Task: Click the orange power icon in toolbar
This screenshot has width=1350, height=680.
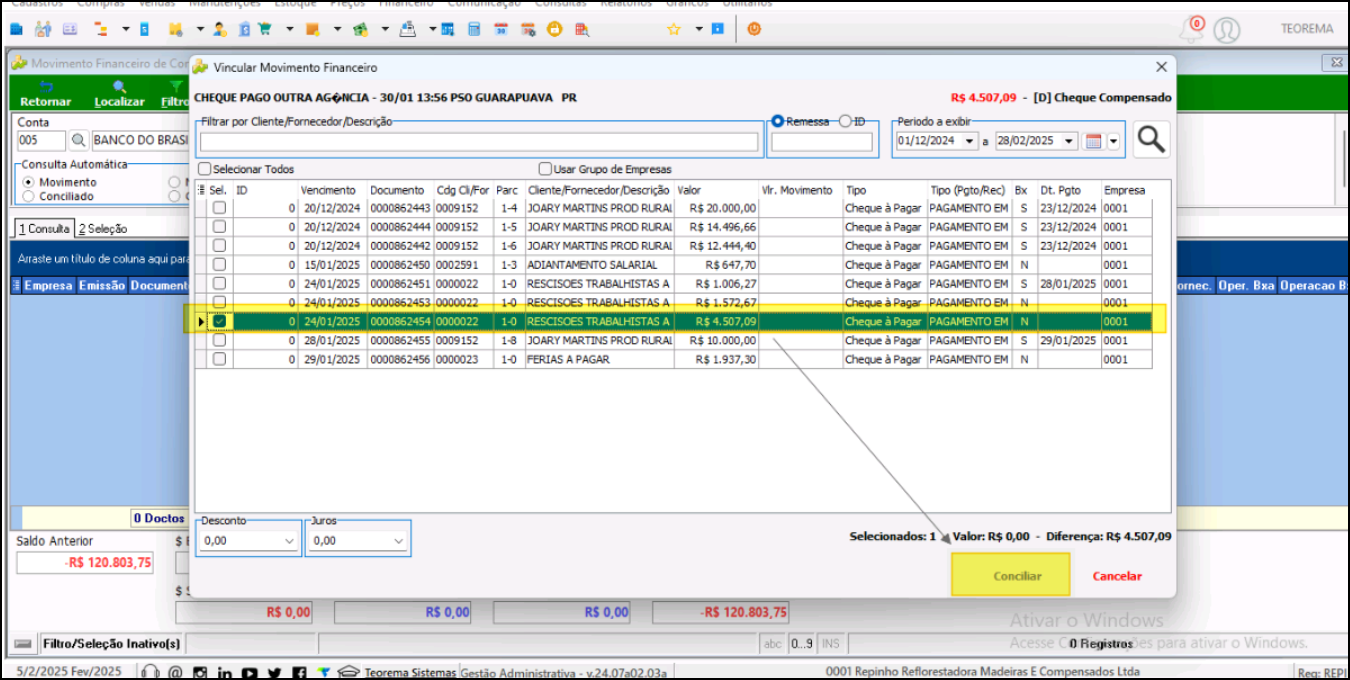Action: pyautogui.click(x=754, y=29)
